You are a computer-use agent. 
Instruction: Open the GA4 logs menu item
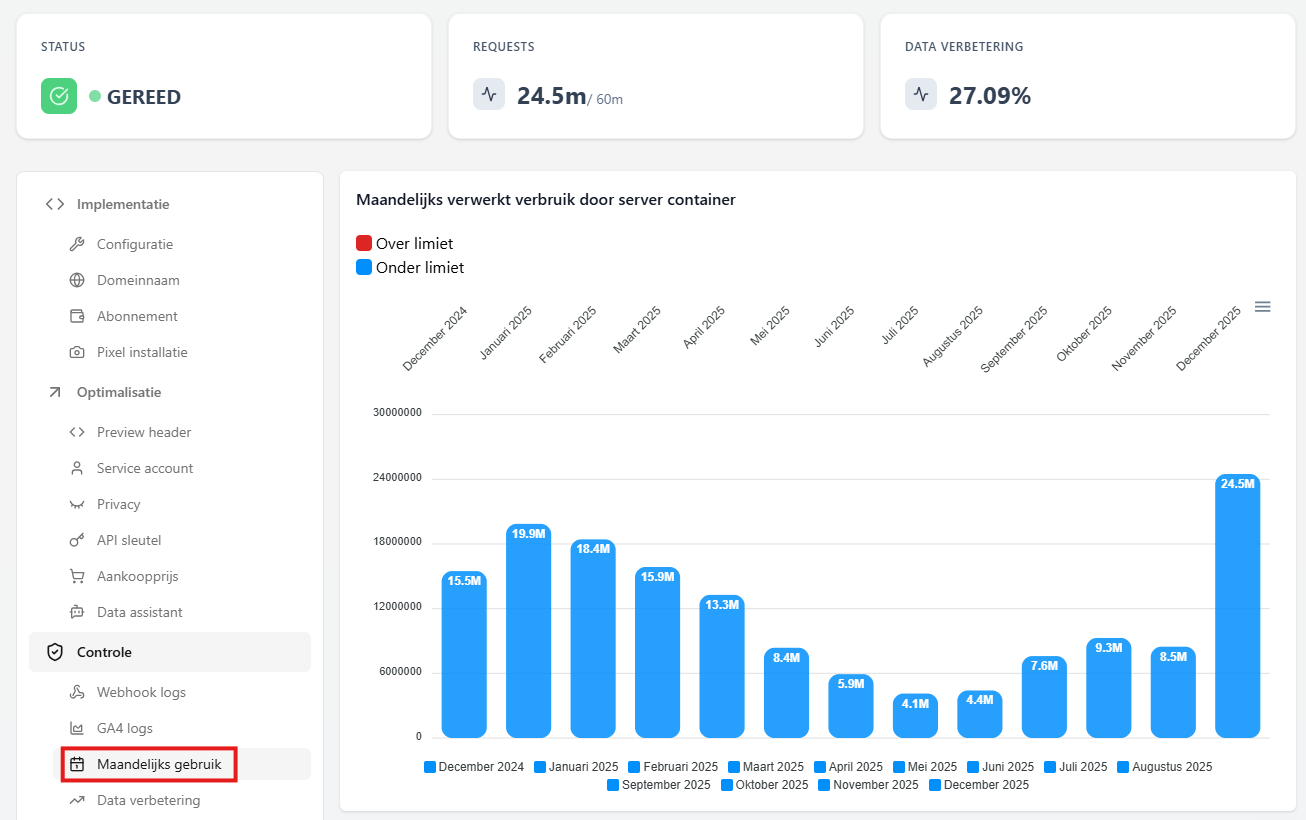tap(124, 728)
